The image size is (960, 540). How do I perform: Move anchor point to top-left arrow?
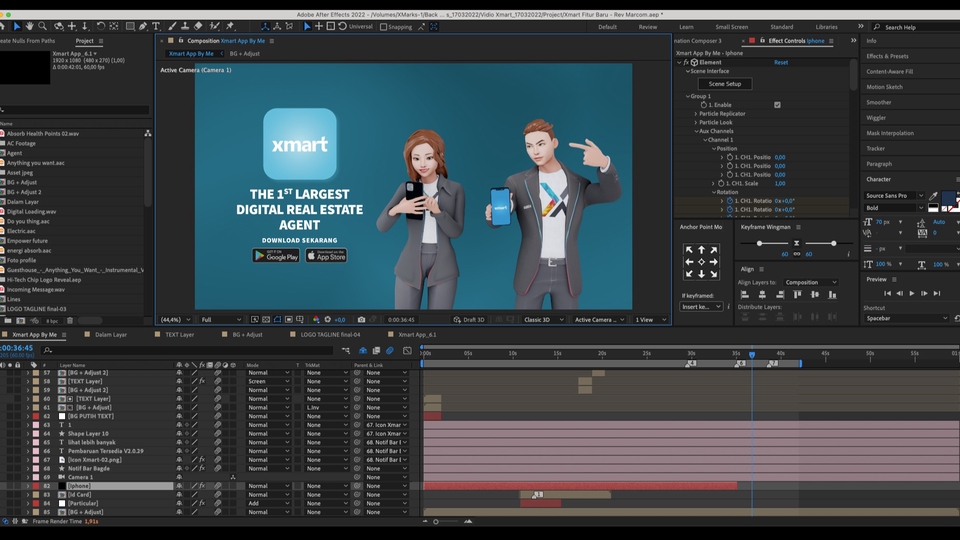coord(689,250)
